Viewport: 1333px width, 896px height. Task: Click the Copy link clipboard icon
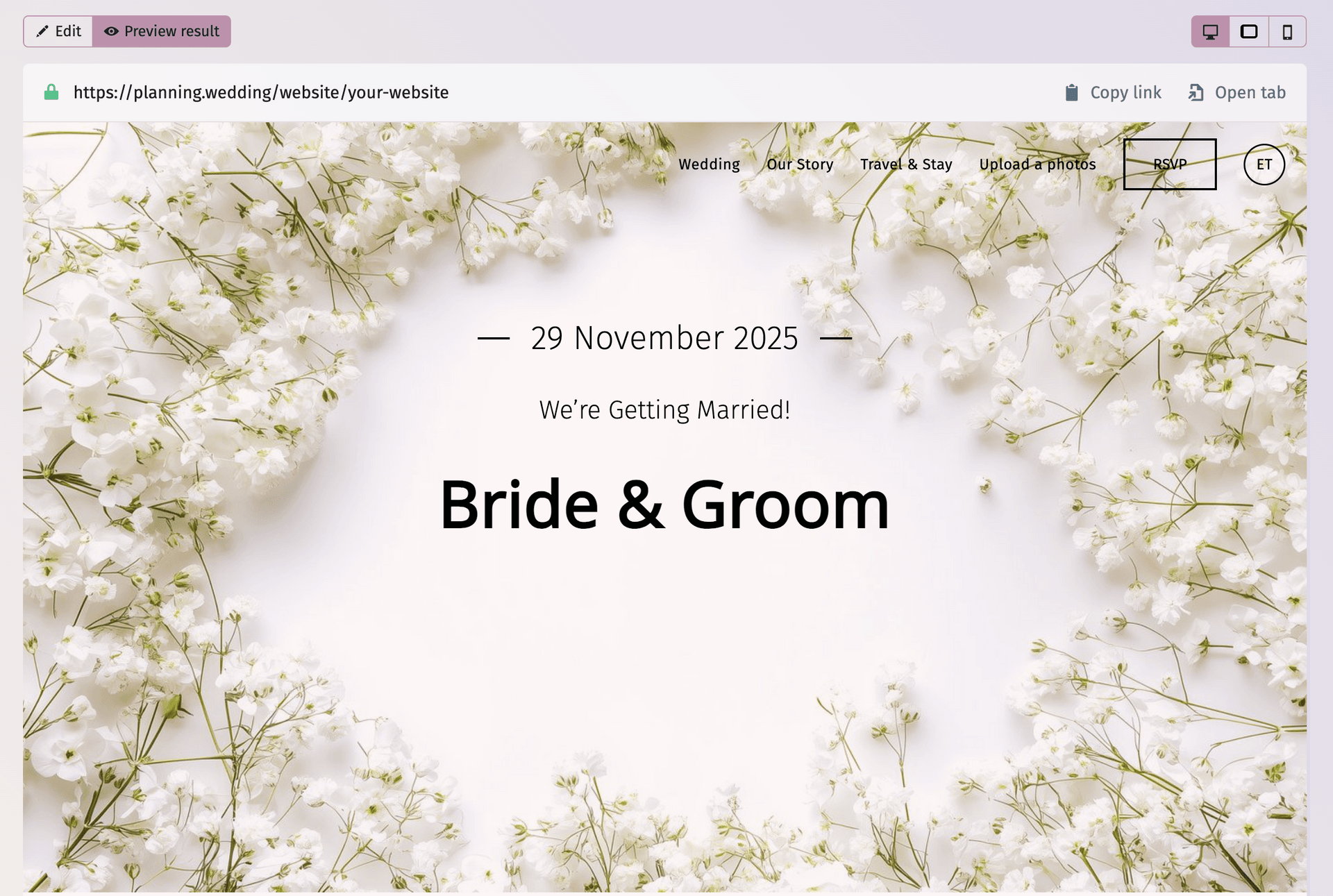click(x=1071, y=92)
